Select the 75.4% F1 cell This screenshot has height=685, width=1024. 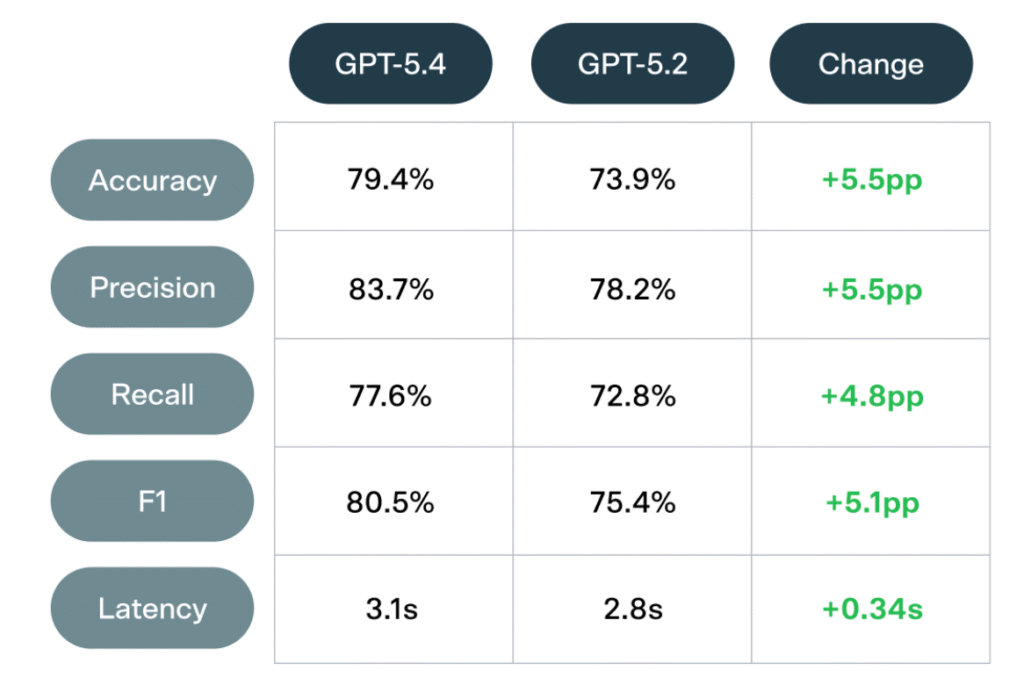point(632,503)
